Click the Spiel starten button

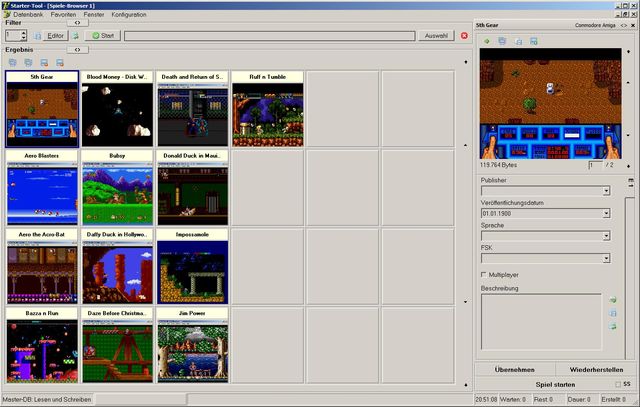tap(555, 385)
